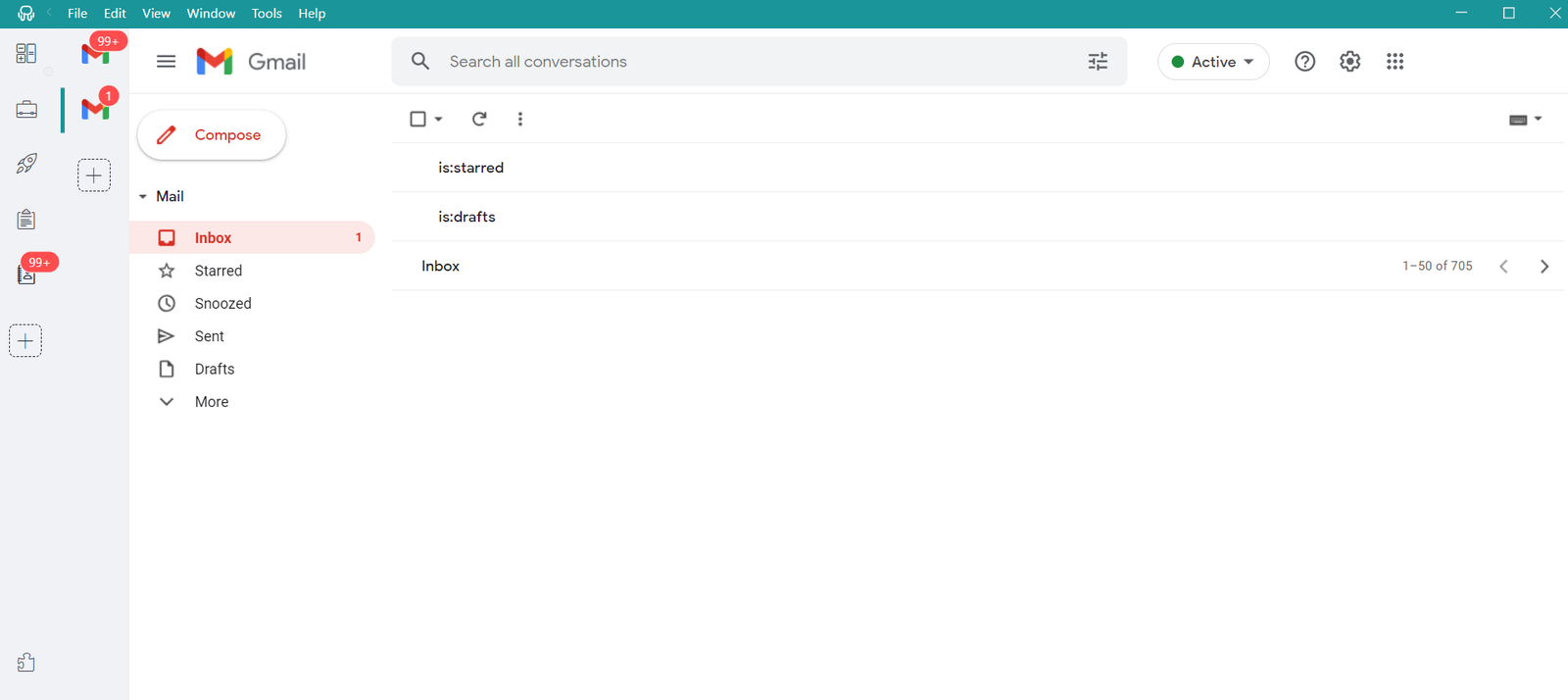
Task: Open the Edit menu
Action: tap(115, 13)
